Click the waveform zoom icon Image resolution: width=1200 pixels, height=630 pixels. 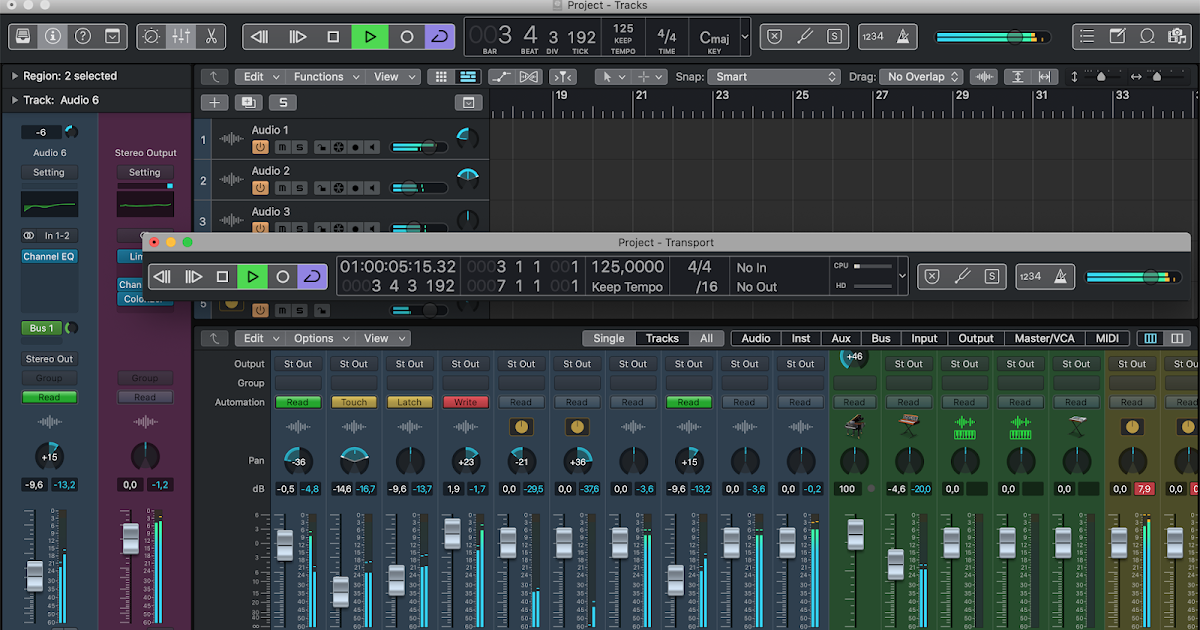[985, 77]
